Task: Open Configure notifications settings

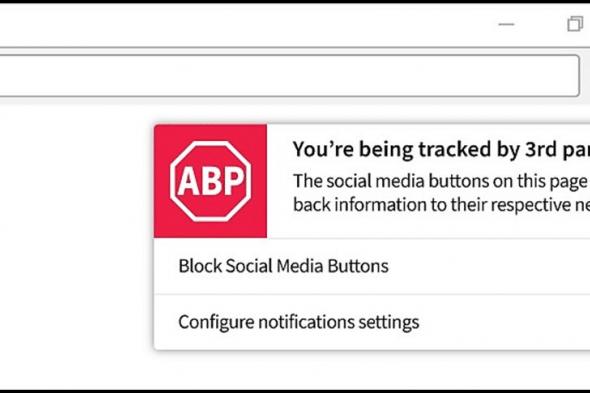Action: 372,322
